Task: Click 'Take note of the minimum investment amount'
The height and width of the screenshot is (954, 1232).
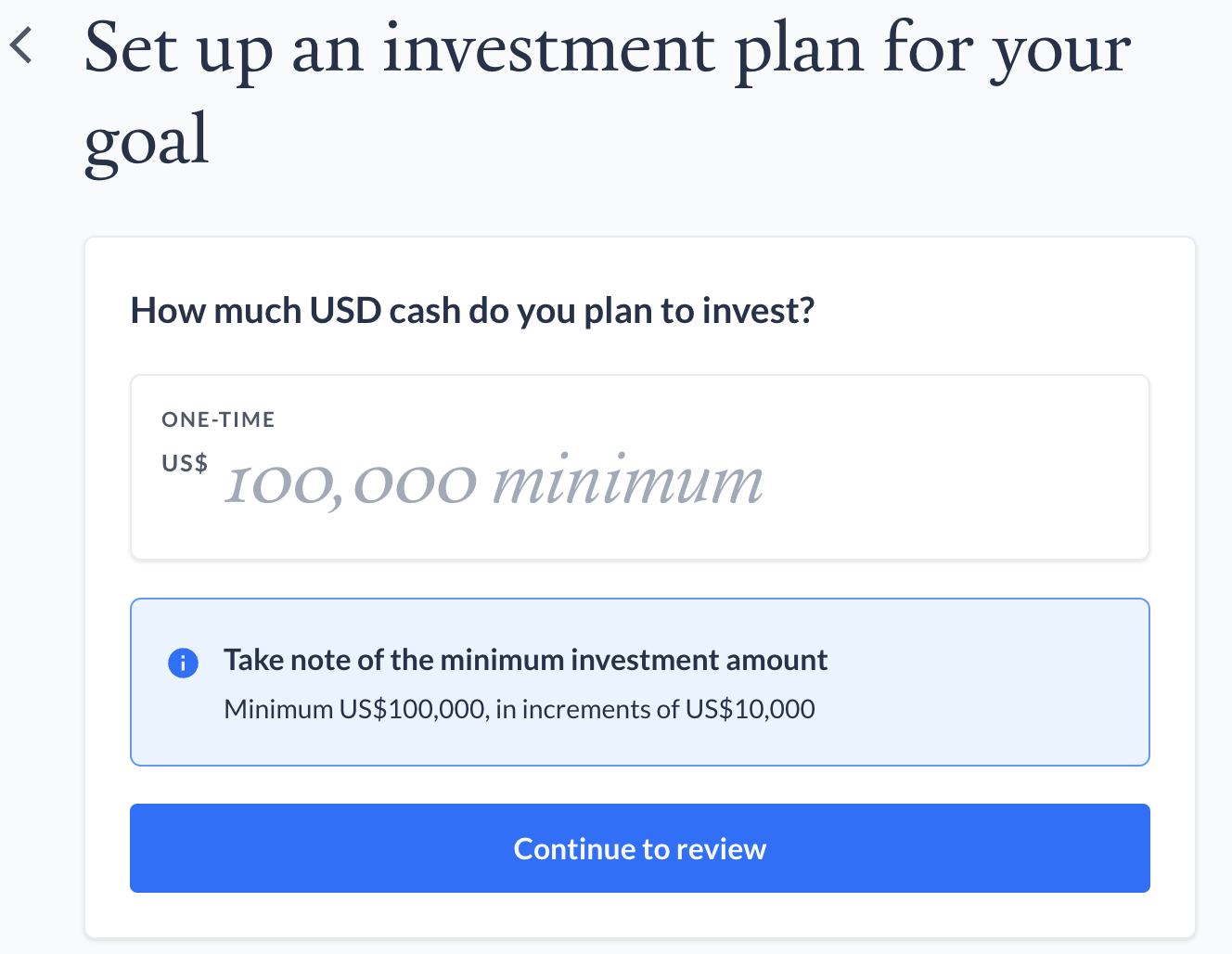Action: 525,660
